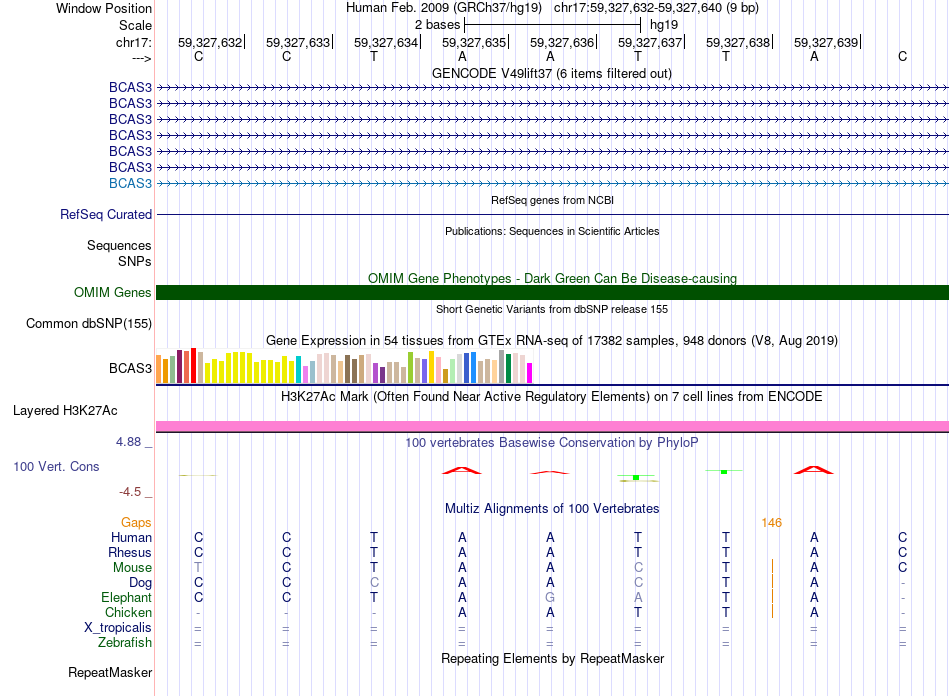Open 'Multiz Alignments of 100 Vertebrates' title

[552, 509]
